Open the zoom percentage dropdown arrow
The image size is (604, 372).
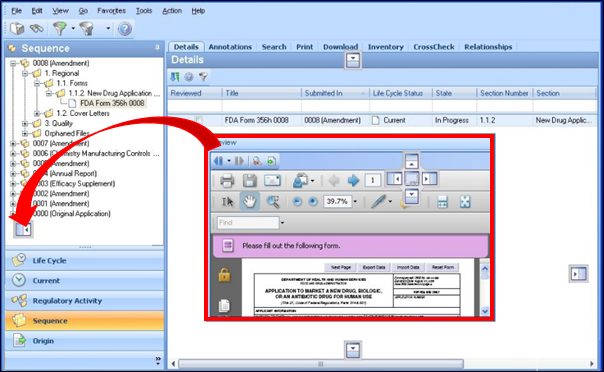[355, 201]
